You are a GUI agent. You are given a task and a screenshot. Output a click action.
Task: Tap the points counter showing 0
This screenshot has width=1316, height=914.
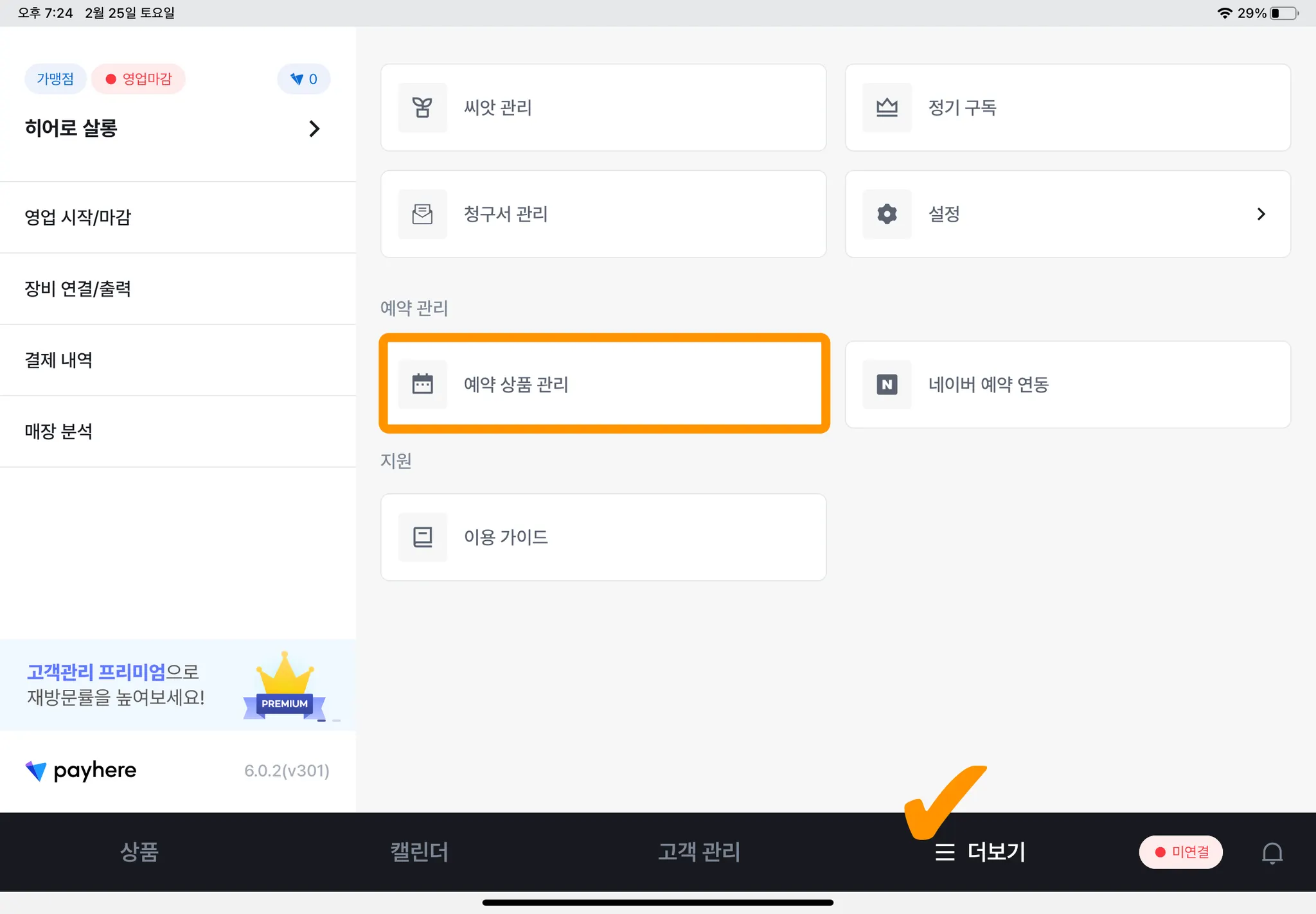304,79
